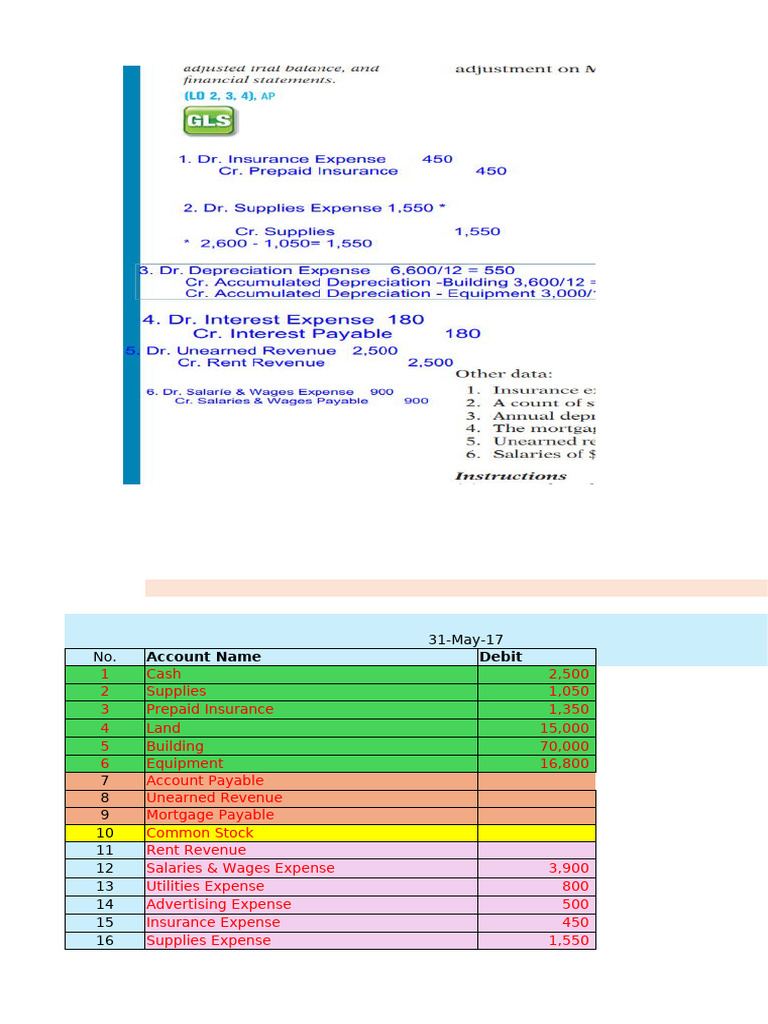This screenshot has height=1024, width=768.
Task: Select the 'Equipment' account name cell
Action: click(x=311, y=763)
